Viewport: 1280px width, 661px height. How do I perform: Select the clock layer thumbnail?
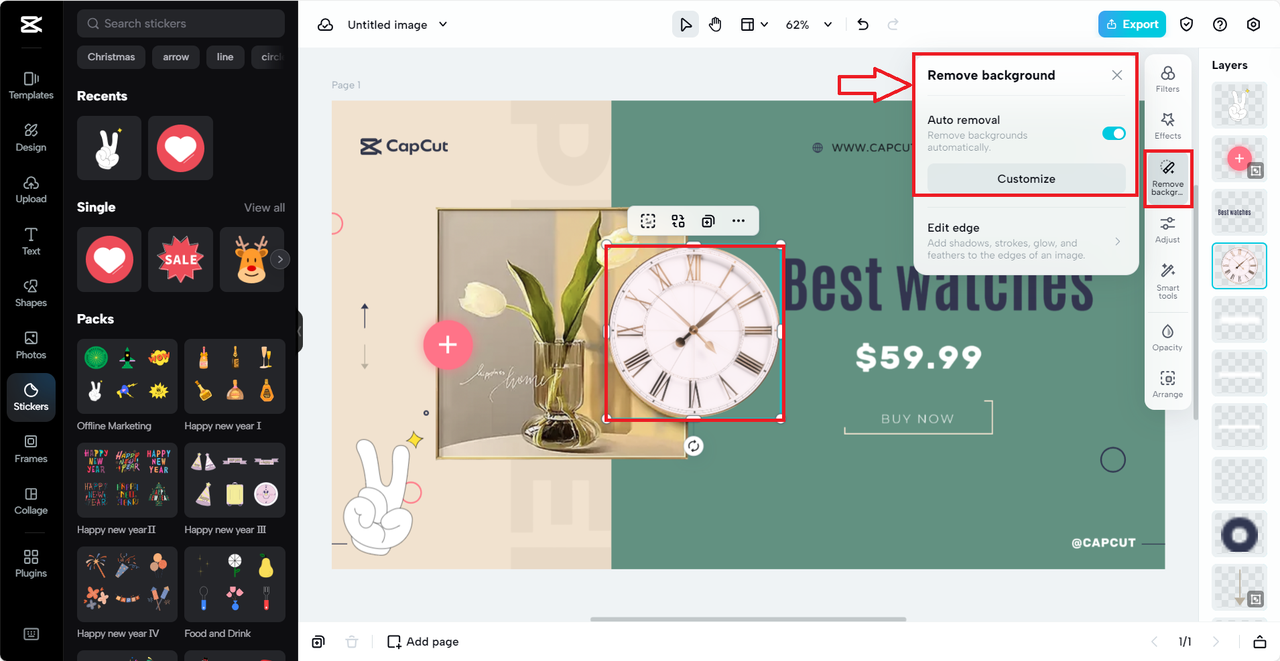[1239, 265]
